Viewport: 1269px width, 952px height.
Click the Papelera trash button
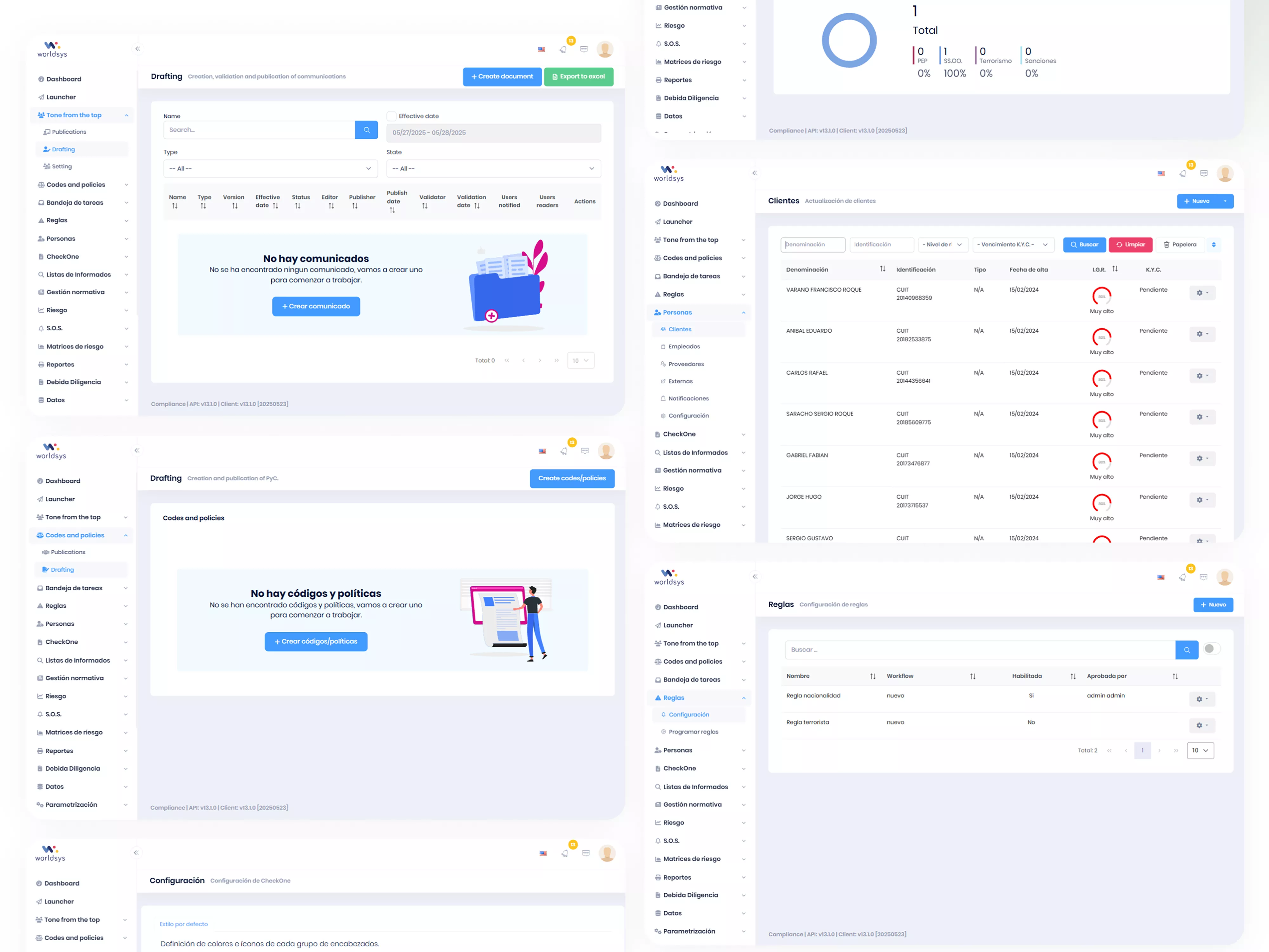[1180, 245]
